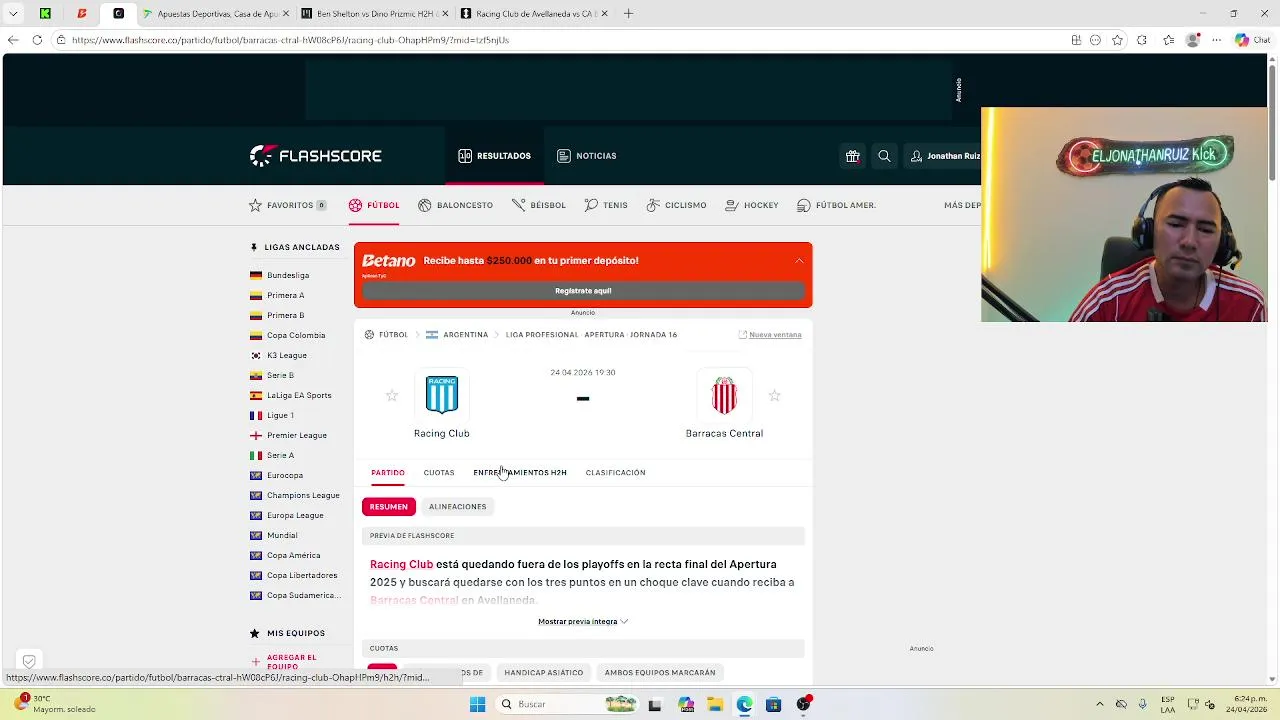Select Baloncesto sport tab
Screen dimensions: 1280x720
455,205
